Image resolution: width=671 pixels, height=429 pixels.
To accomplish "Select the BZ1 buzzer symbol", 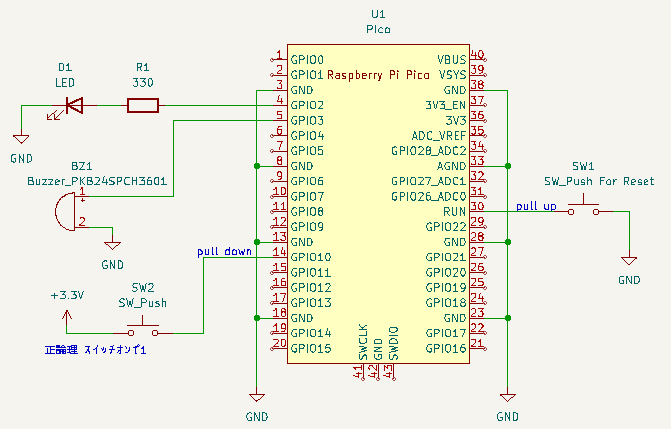I will point(71,212).
